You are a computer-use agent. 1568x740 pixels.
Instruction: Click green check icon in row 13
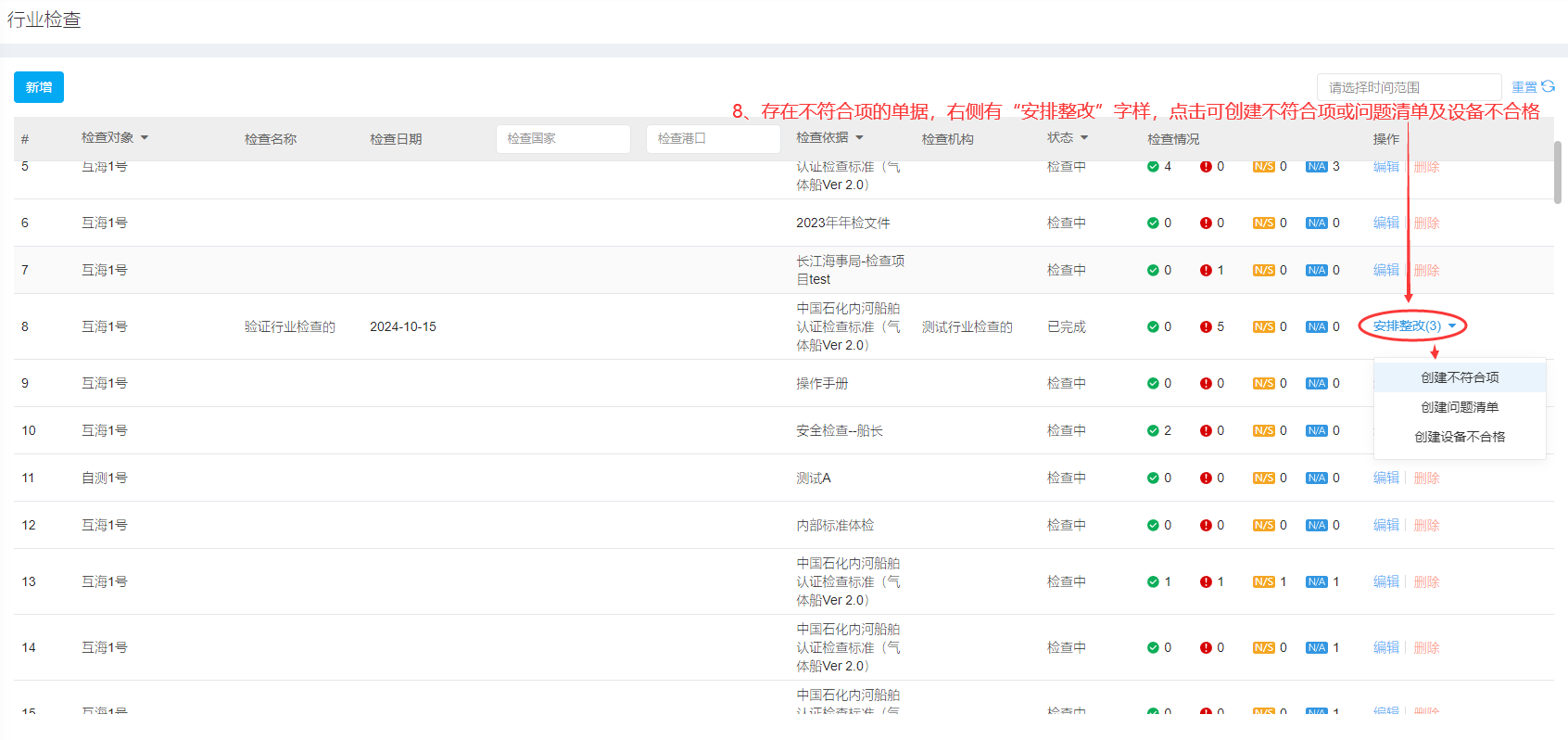1153,581
